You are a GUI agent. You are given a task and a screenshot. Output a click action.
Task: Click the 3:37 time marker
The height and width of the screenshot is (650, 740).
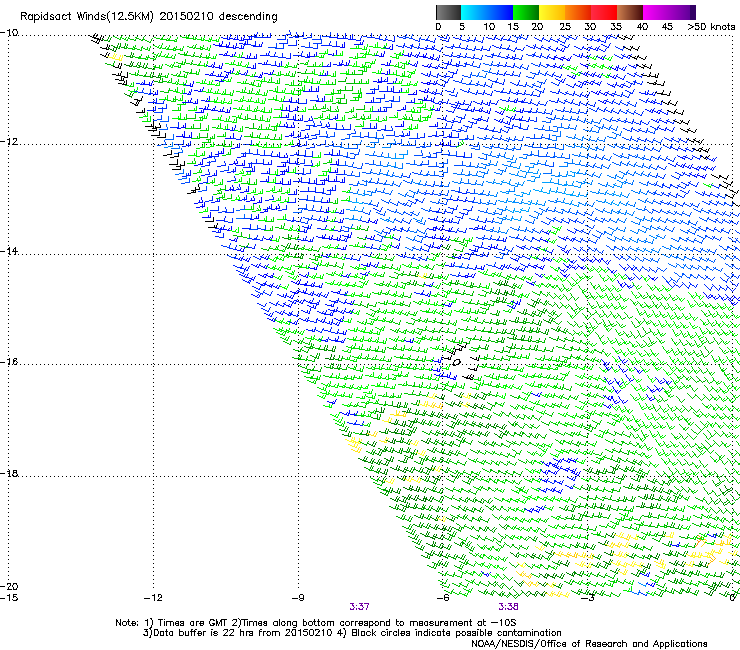(x=359, y=607)
